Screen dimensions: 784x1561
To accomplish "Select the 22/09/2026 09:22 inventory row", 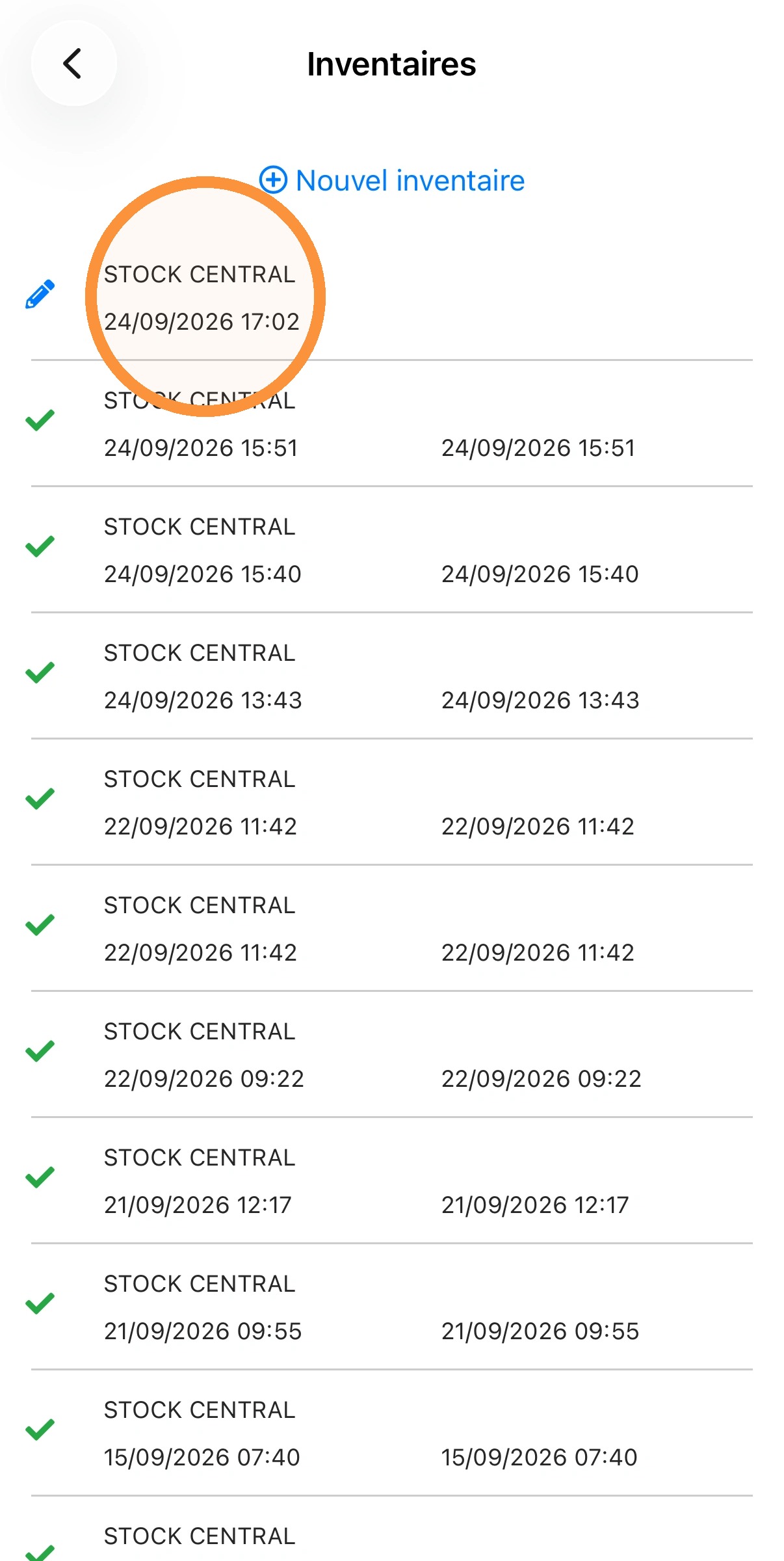I will pyautogui.click(x=392, y=1054).
